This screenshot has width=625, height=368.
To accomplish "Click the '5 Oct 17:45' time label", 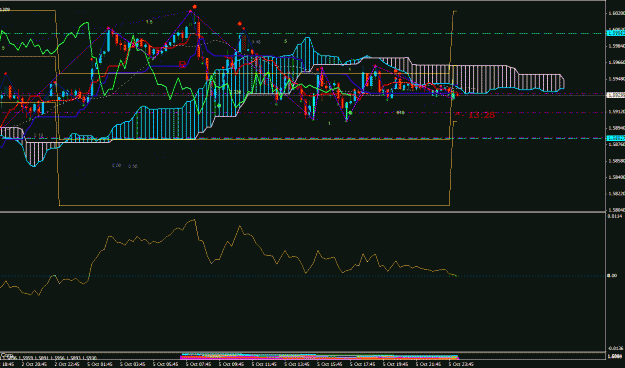I will 362,364.
